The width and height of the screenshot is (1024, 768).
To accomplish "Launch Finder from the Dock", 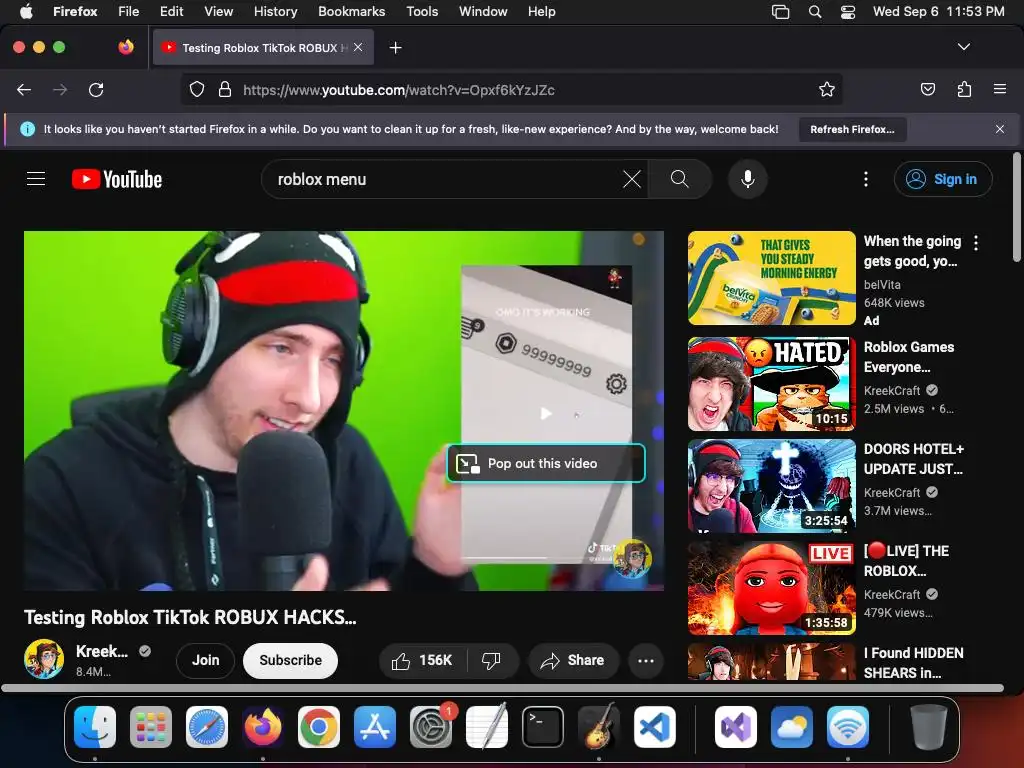I will (95, 727).
